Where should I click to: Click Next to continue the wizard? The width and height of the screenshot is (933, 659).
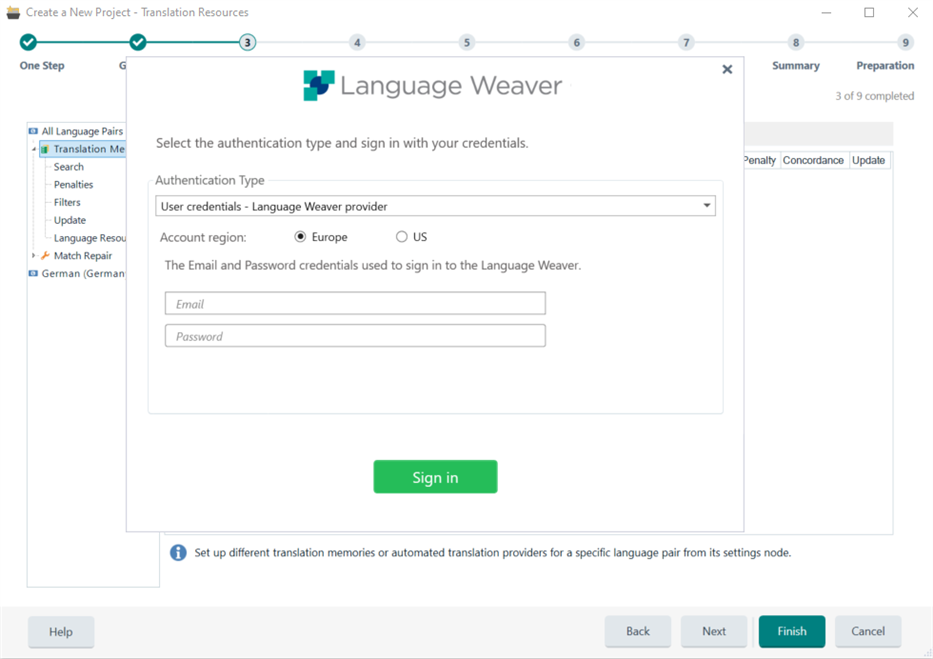tap(714, 632)
